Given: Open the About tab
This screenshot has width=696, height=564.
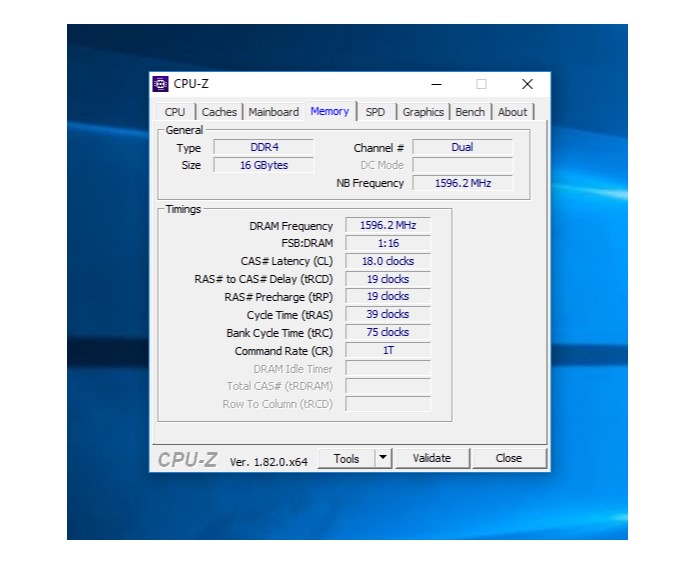Looking at the screenshot, I should pos(512,112).
